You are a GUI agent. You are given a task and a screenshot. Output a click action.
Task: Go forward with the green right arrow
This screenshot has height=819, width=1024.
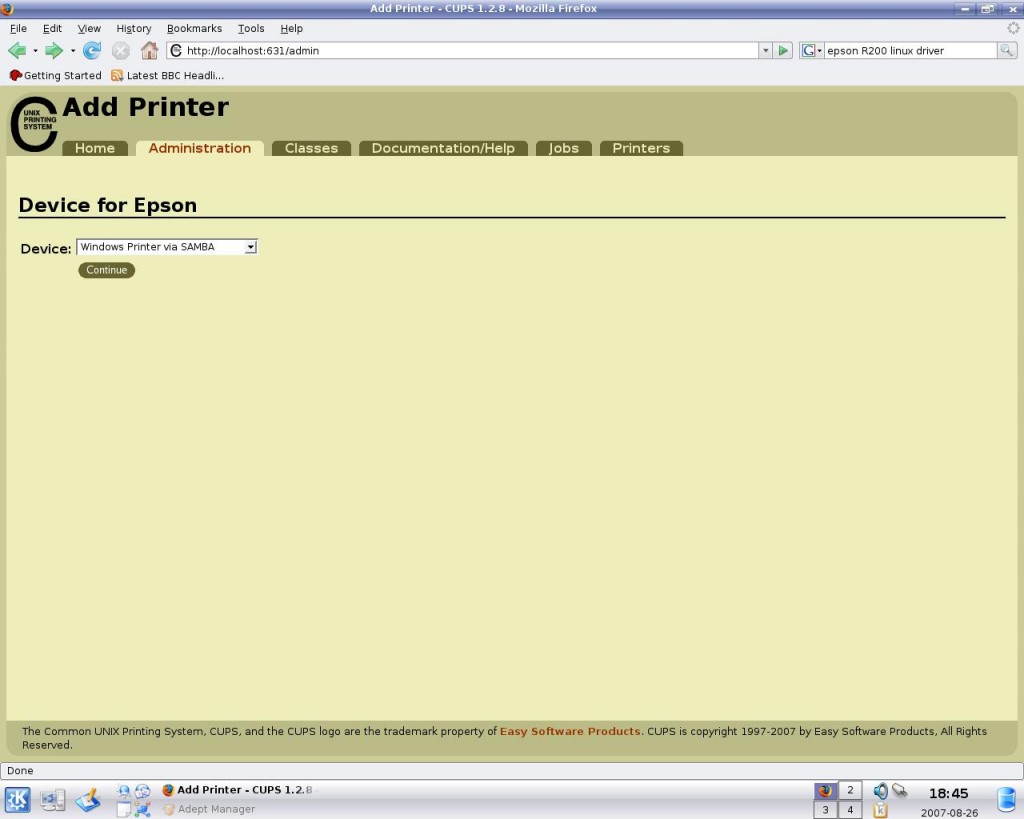point(54,50)
